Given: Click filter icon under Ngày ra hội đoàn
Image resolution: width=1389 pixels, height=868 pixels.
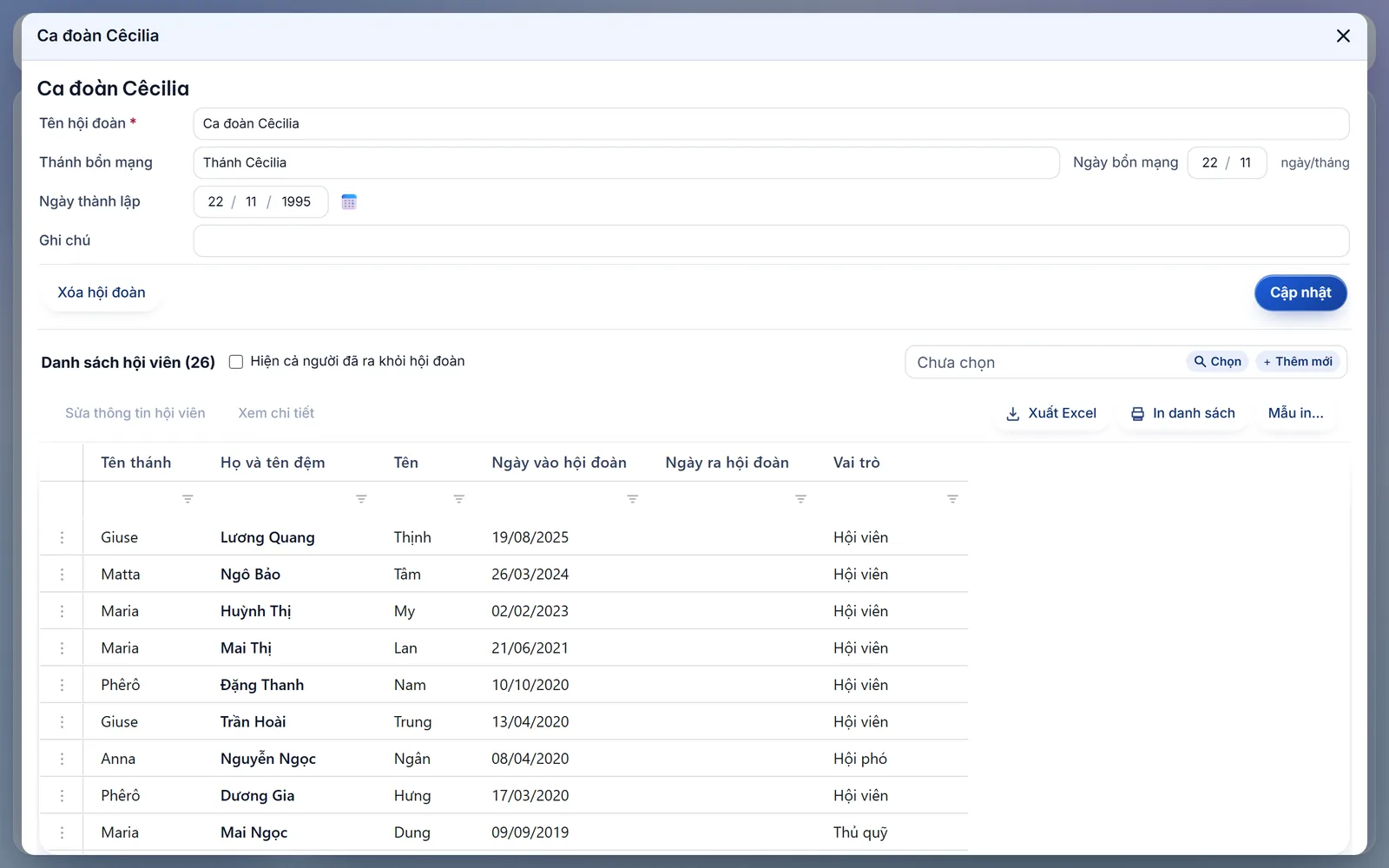Looking at the screenshot, I should click(x=800, y=499).
